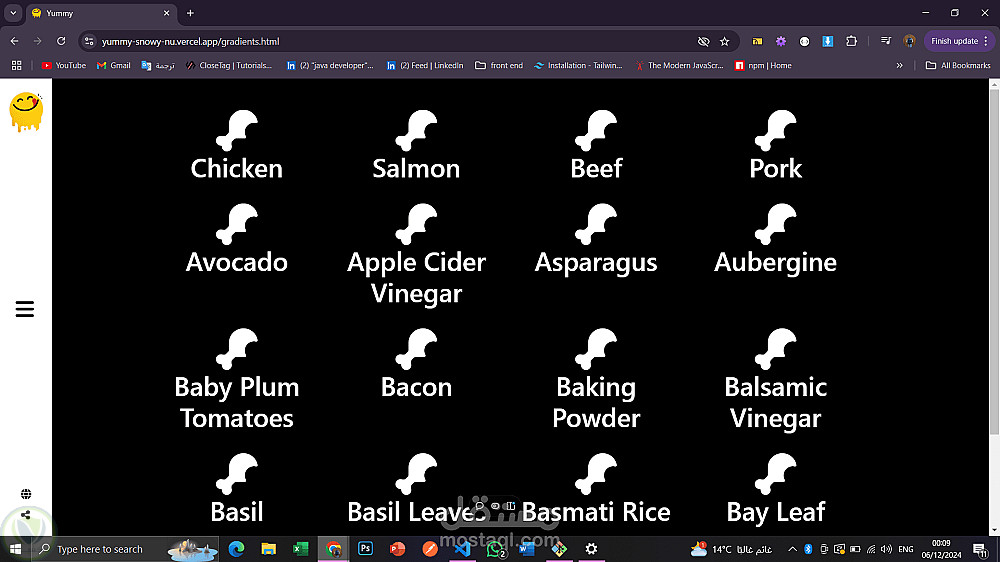
Task: Click the Avocado ingredient drumstick icon
Action: (237, 224)
